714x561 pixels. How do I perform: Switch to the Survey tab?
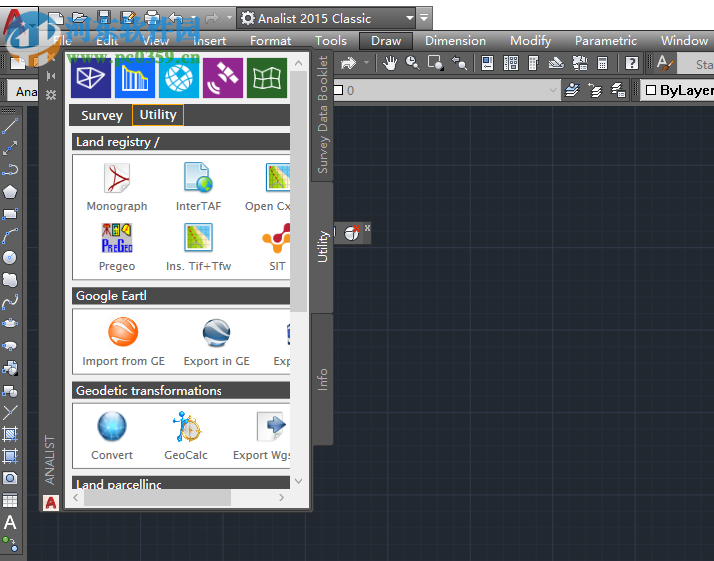[x=101, y=115]
